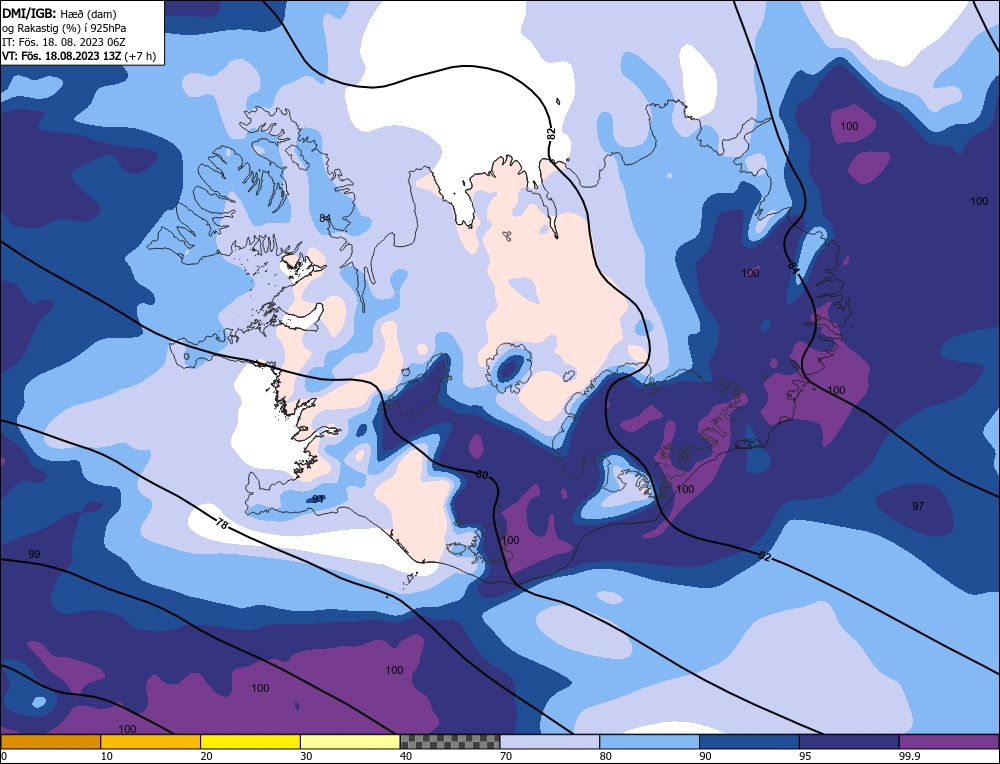
Task: Click the '20' legend scale value
Action: (x=207, y=757)
